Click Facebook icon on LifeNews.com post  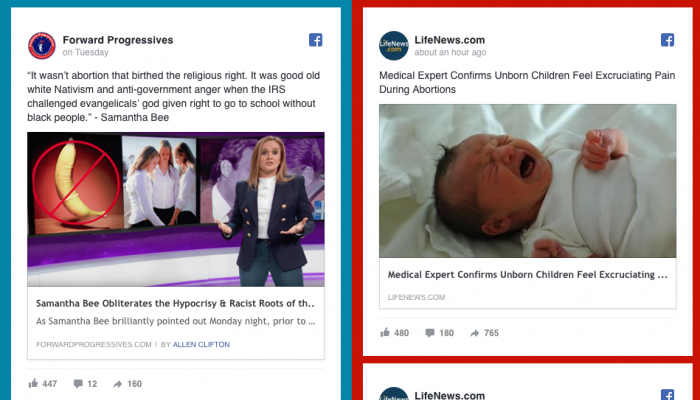(x=667, y=40)
